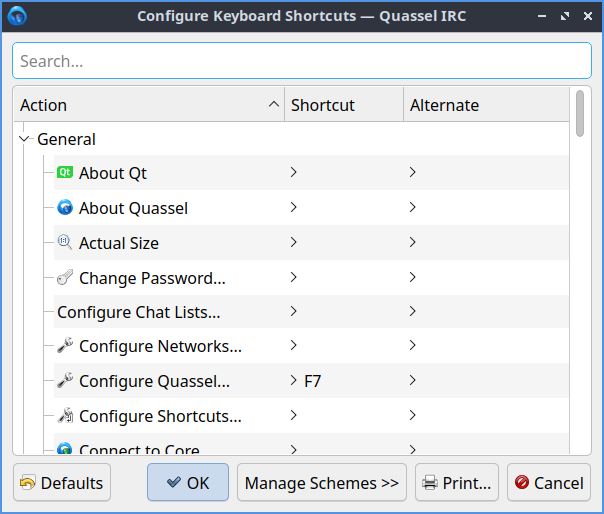Expand the F7 shortcut for Configure Quassel
The height and width of the screenshot is (514, 604).
click(294, 381)
